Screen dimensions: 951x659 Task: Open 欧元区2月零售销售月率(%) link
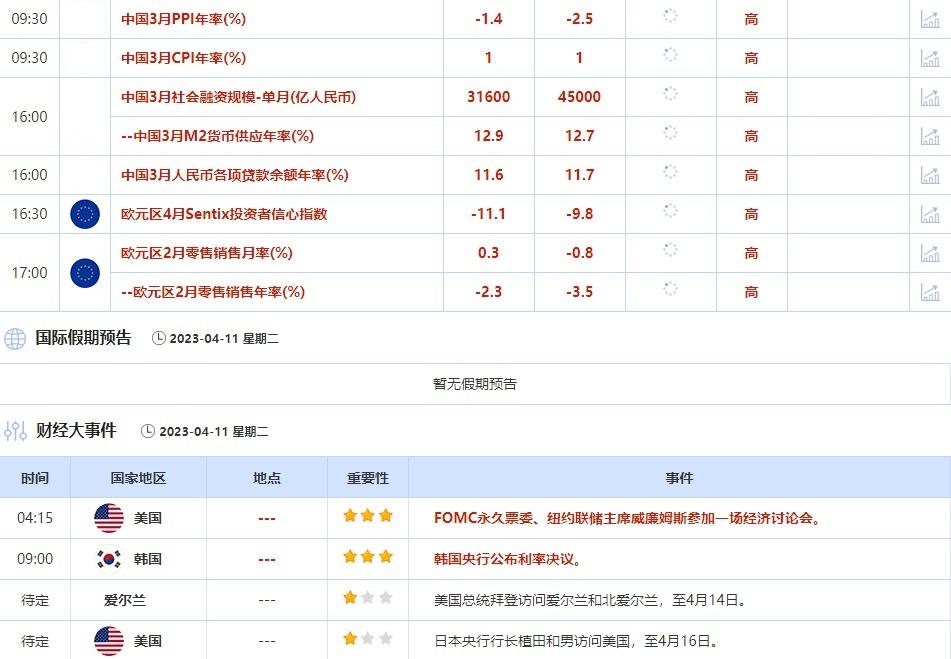point(206,253)
